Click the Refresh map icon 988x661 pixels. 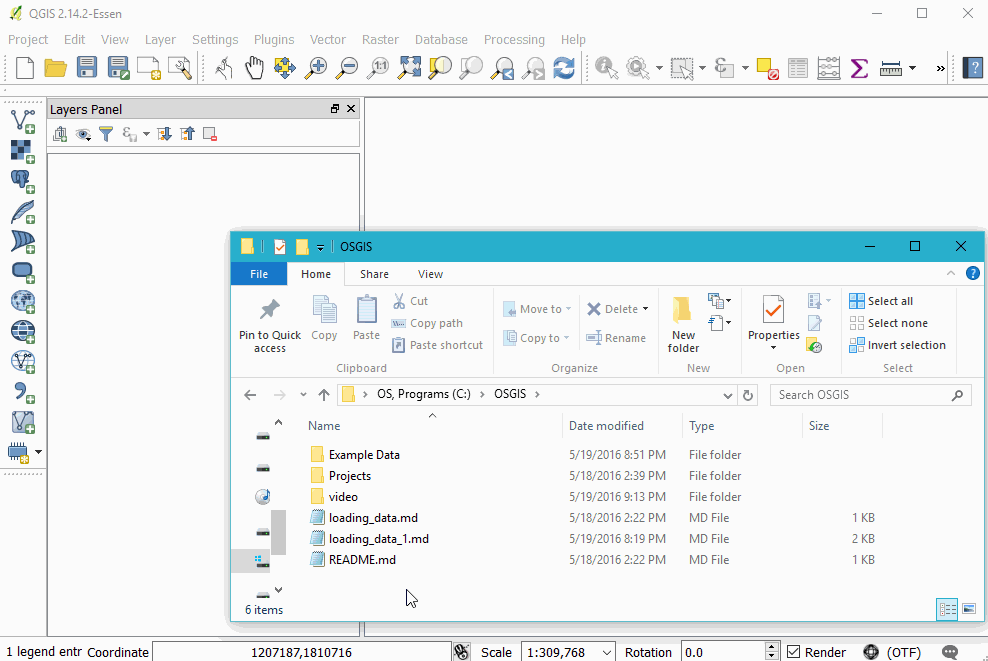564,67
